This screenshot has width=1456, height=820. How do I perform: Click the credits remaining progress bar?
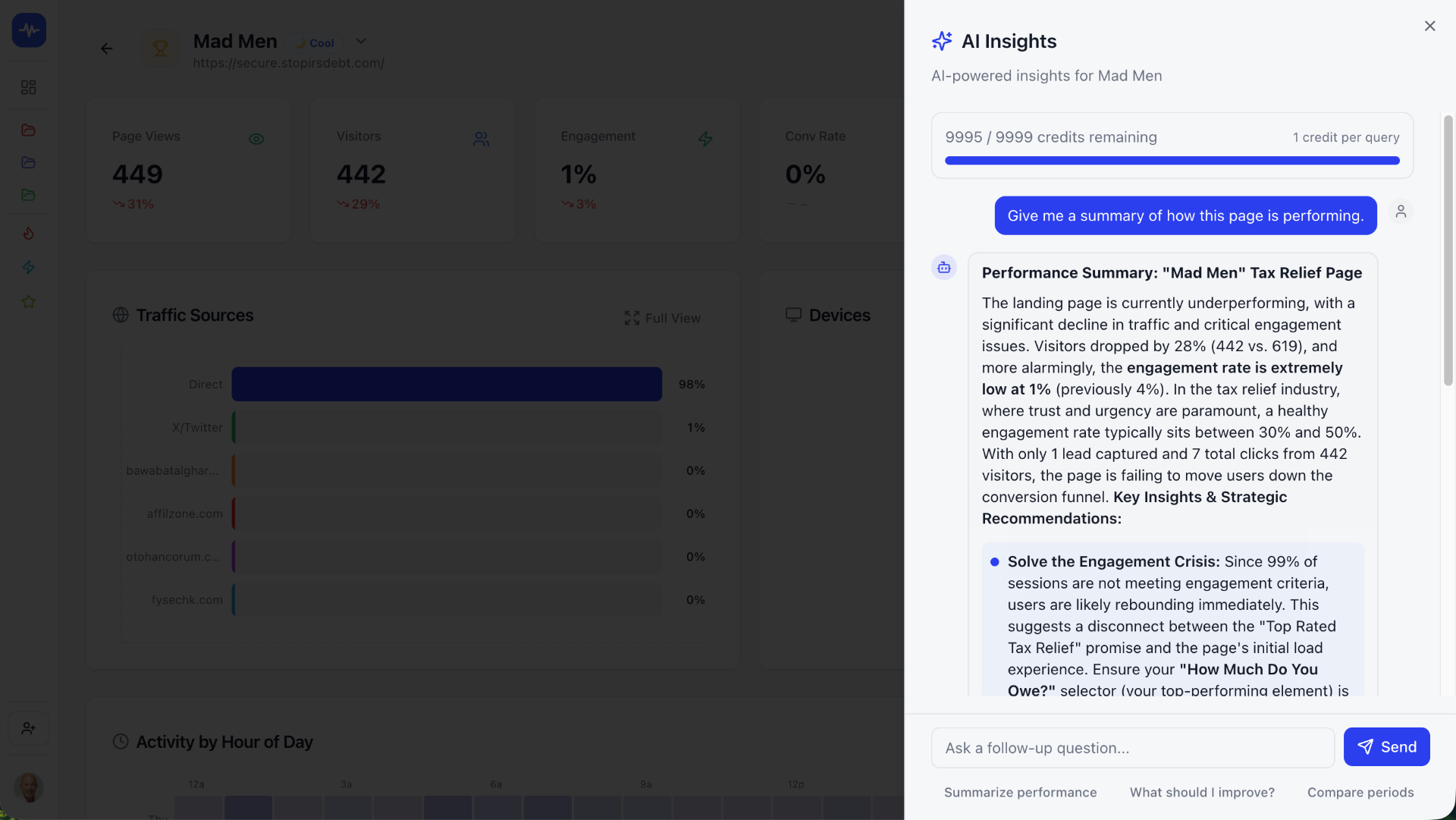(x=1172, y=161)
